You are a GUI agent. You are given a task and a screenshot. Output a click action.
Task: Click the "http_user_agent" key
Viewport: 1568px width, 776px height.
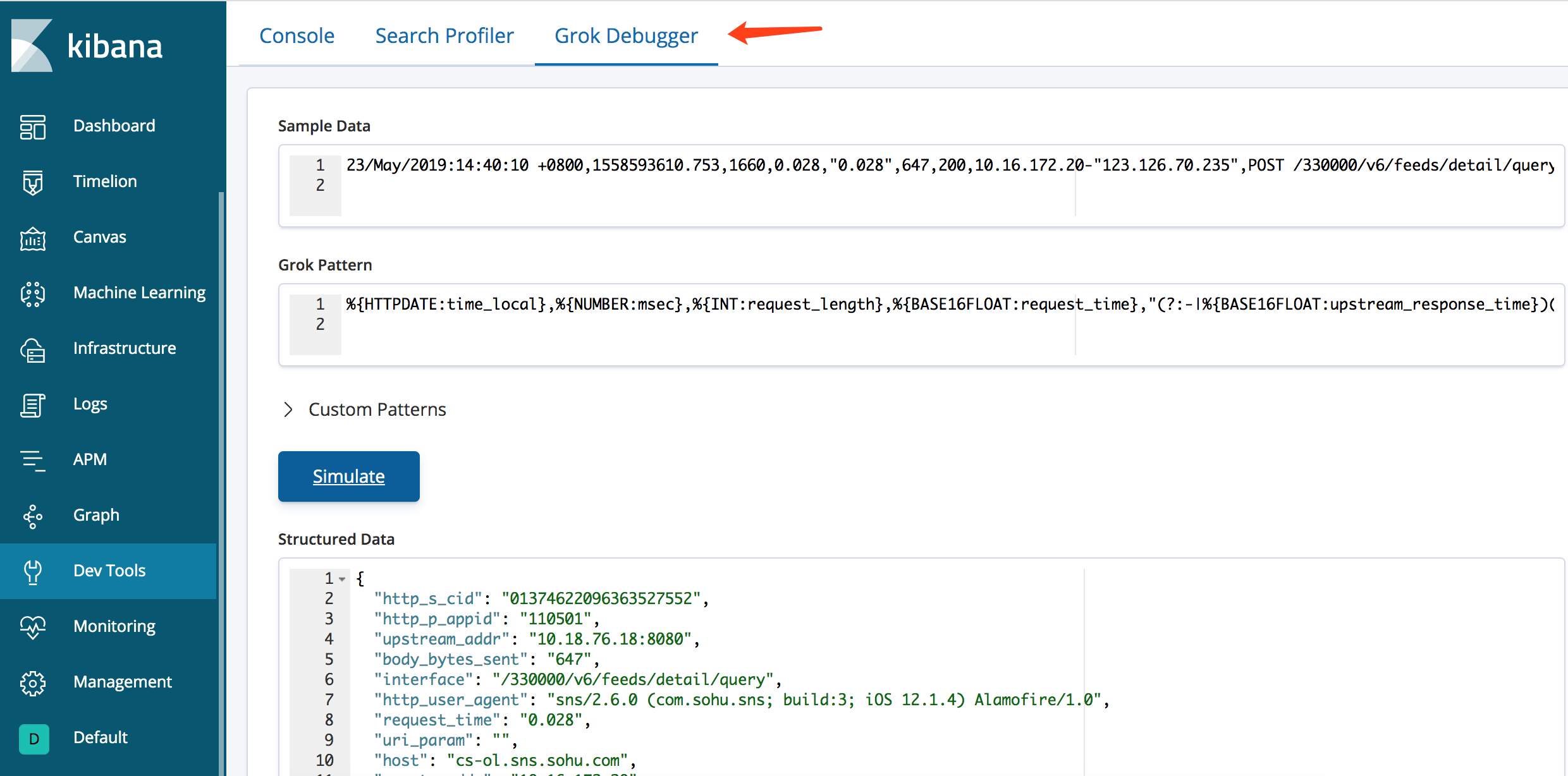(451, 700)
